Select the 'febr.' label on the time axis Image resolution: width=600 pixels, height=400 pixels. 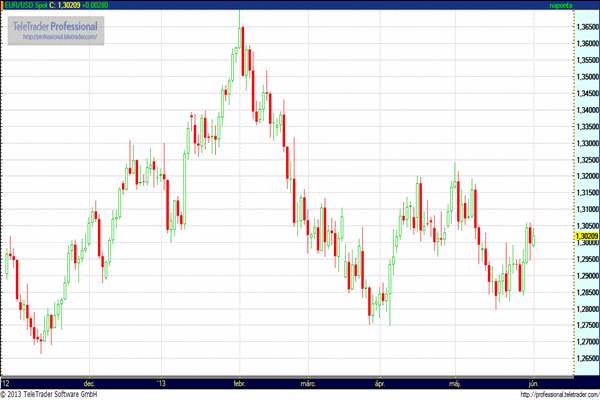pyautogui.click(x=239, y=382)
